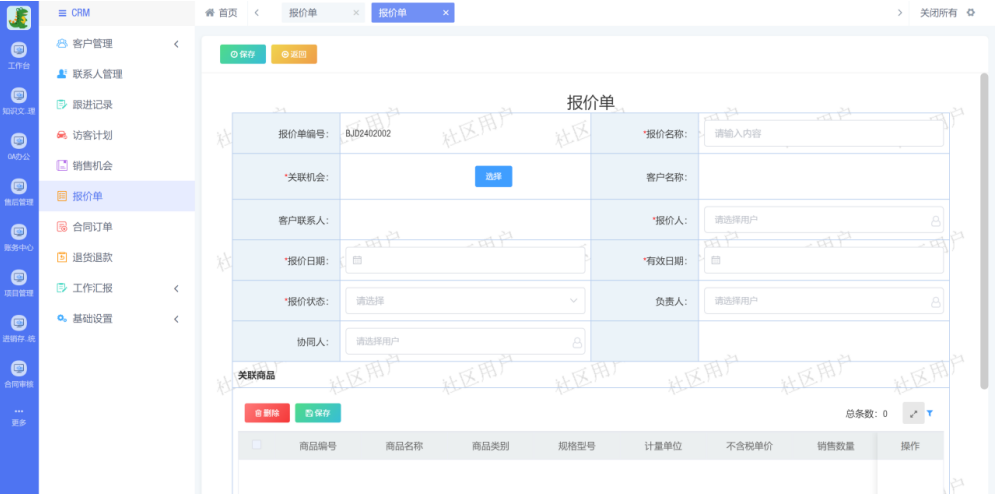The height and width of the screenshot is (495, 997).
Task: Switch to the 首页 tab
Action: [x=221, y=12]
